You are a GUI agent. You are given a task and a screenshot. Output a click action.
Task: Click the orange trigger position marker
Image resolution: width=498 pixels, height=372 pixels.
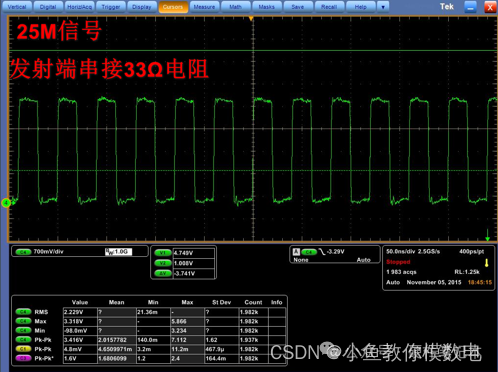(x=251, y=19)
